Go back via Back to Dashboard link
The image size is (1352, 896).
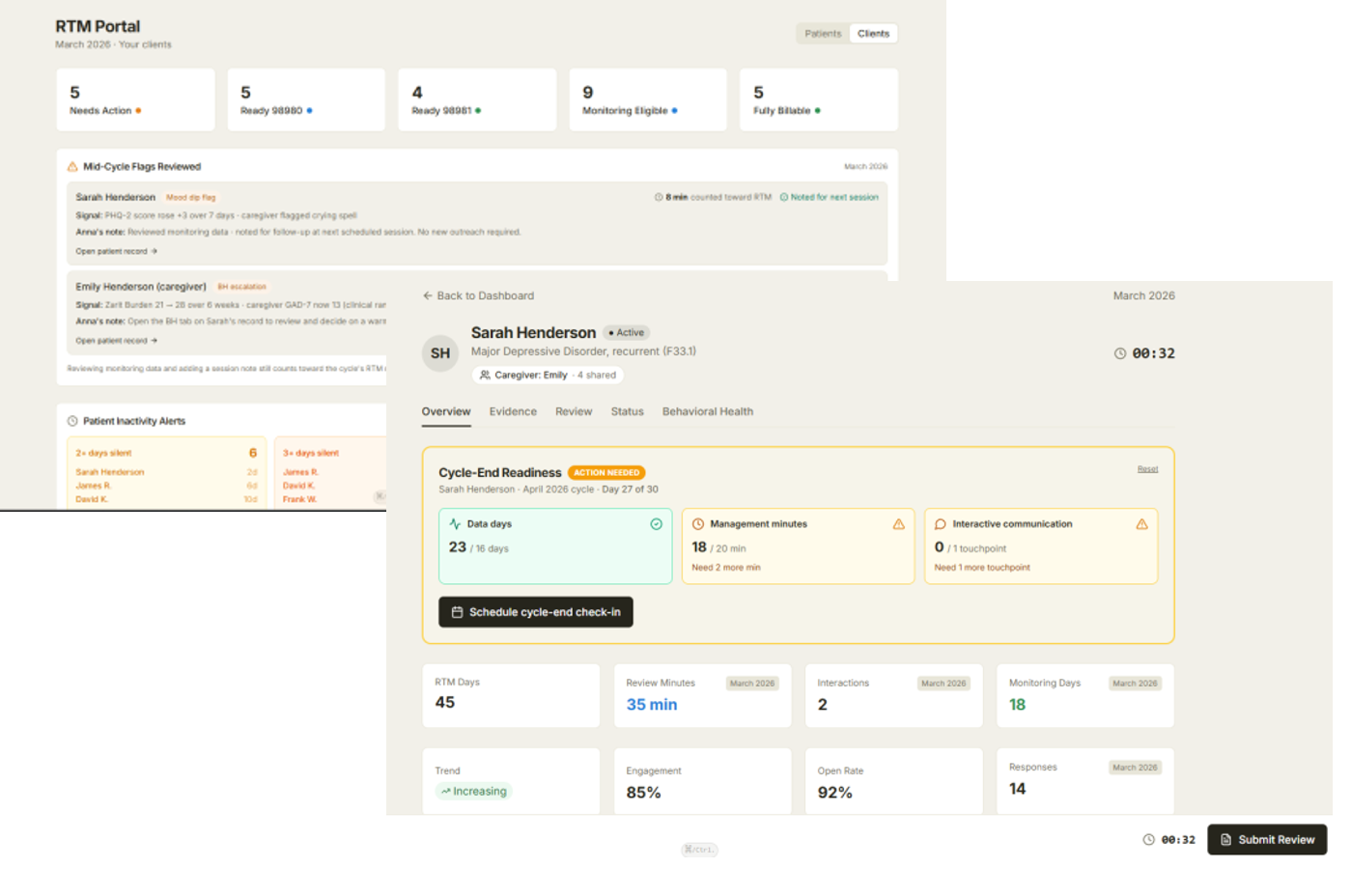pyautogui.click(x=478, y=296)
